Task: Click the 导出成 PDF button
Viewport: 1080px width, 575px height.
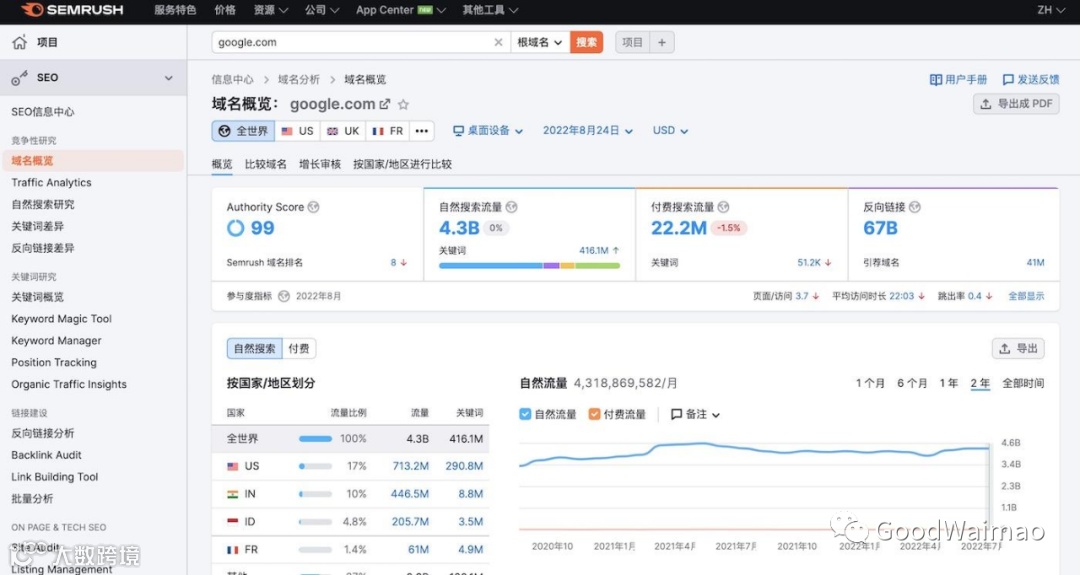Action: tap(1016, 104)
